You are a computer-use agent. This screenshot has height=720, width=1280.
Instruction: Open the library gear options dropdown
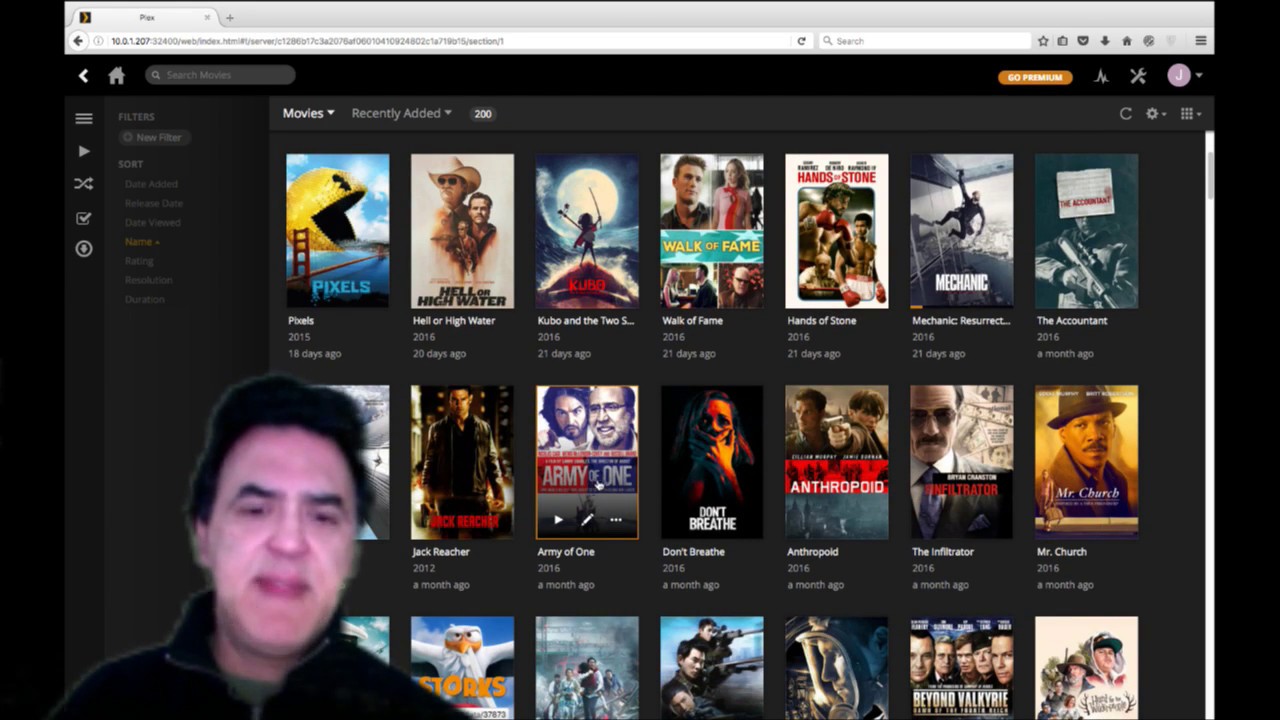[x=1155, y=114]
